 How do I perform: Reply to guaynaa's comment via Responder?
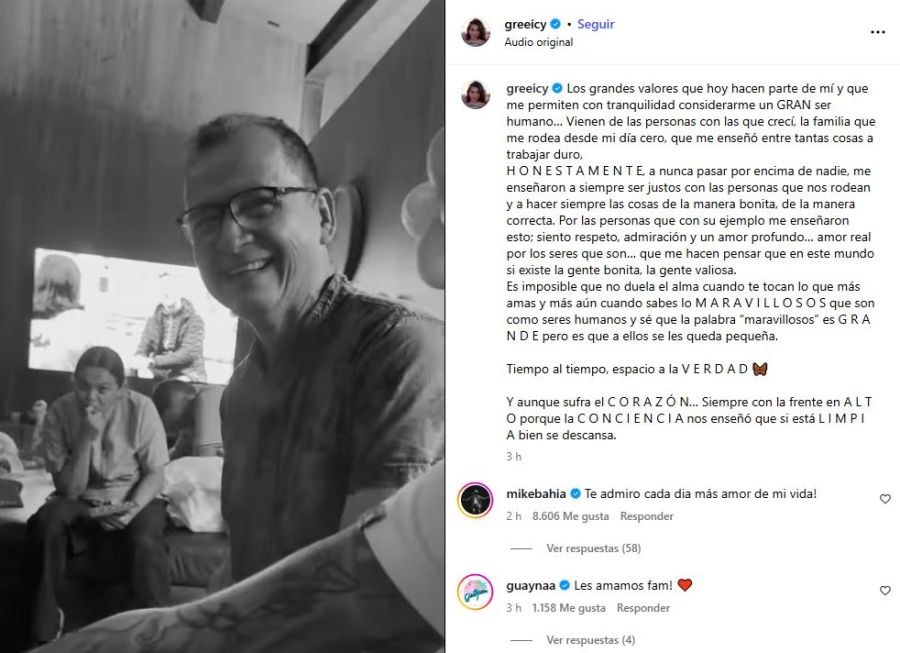643,608
